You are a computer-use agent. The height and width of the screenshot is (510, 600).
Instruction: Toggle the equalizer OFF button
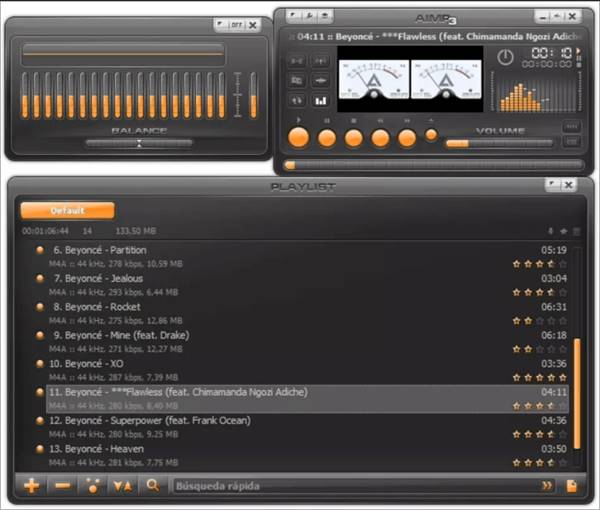236,24
